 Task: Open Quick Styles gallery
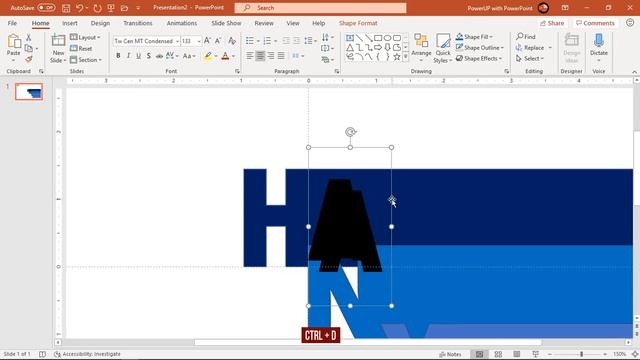point(443,48)
